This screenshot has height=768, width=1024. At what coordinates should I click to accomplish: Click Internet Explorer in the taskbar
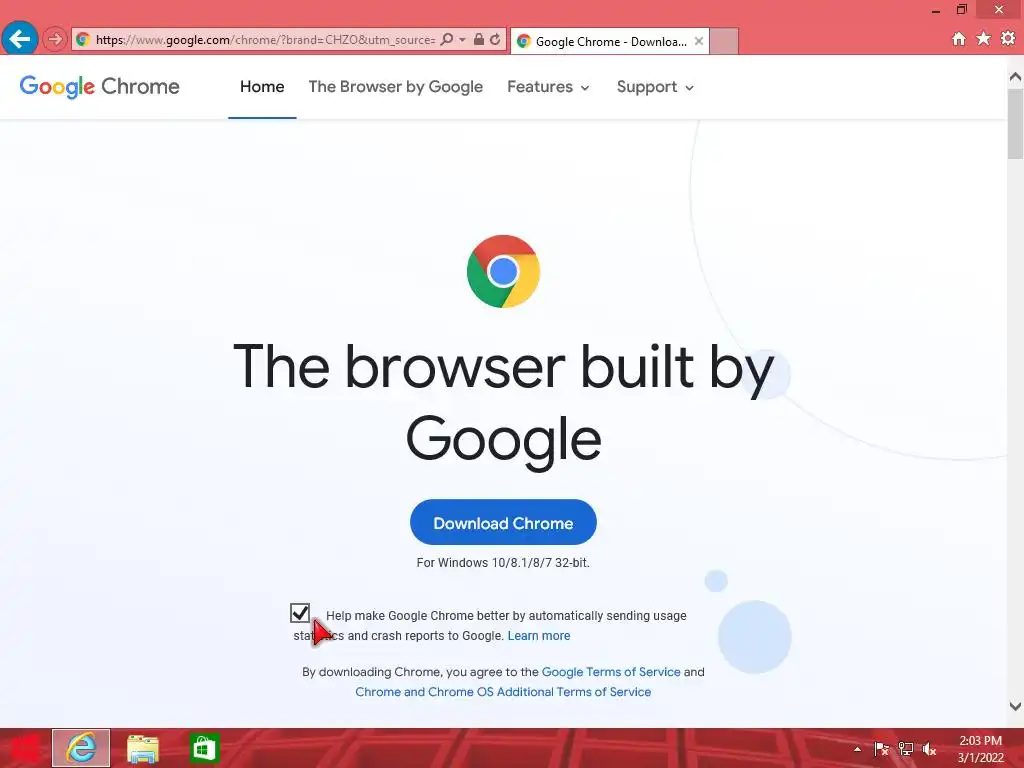click(81, 748)
